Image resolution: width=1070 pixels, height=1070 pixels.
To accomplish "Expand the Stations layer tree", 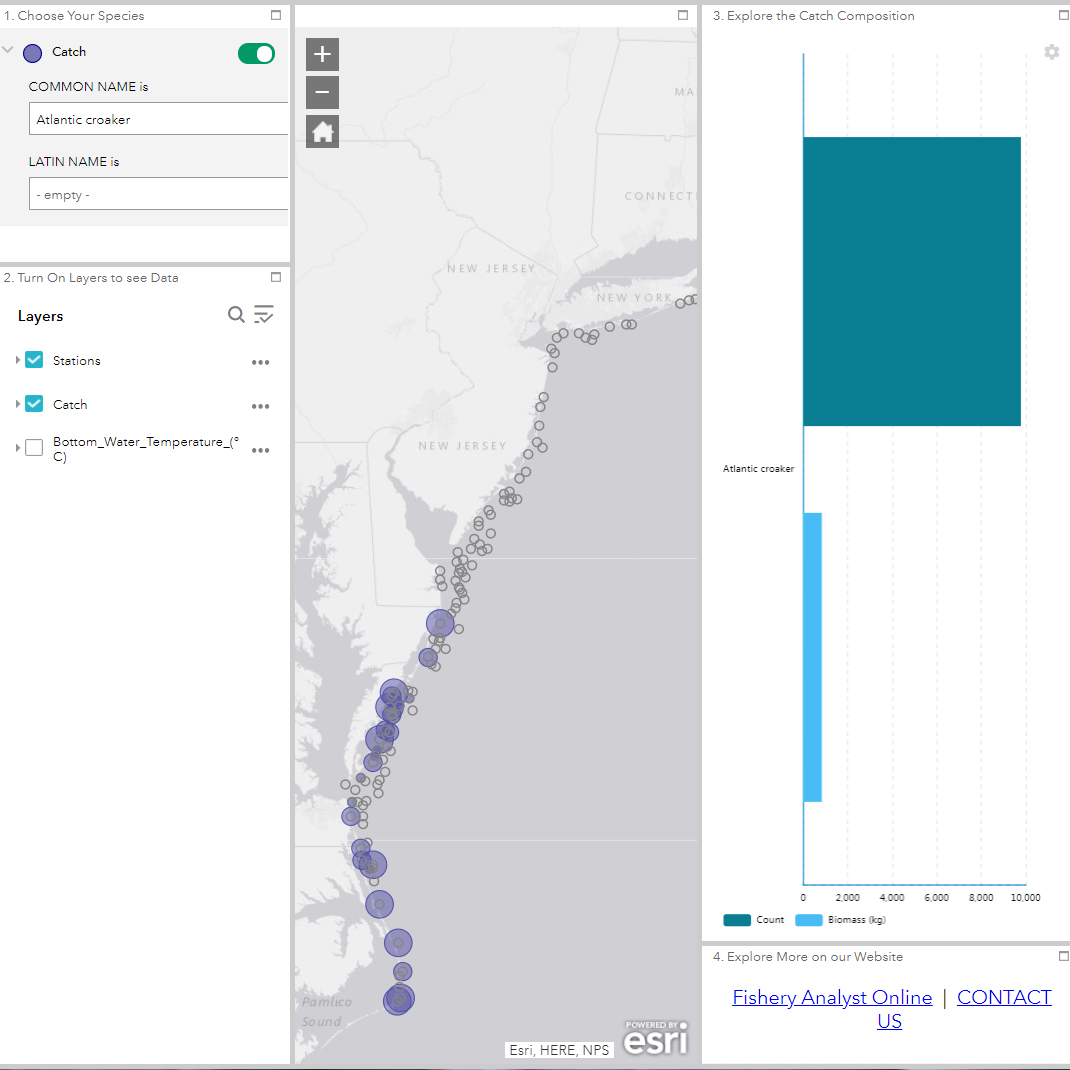I will 17,360.
